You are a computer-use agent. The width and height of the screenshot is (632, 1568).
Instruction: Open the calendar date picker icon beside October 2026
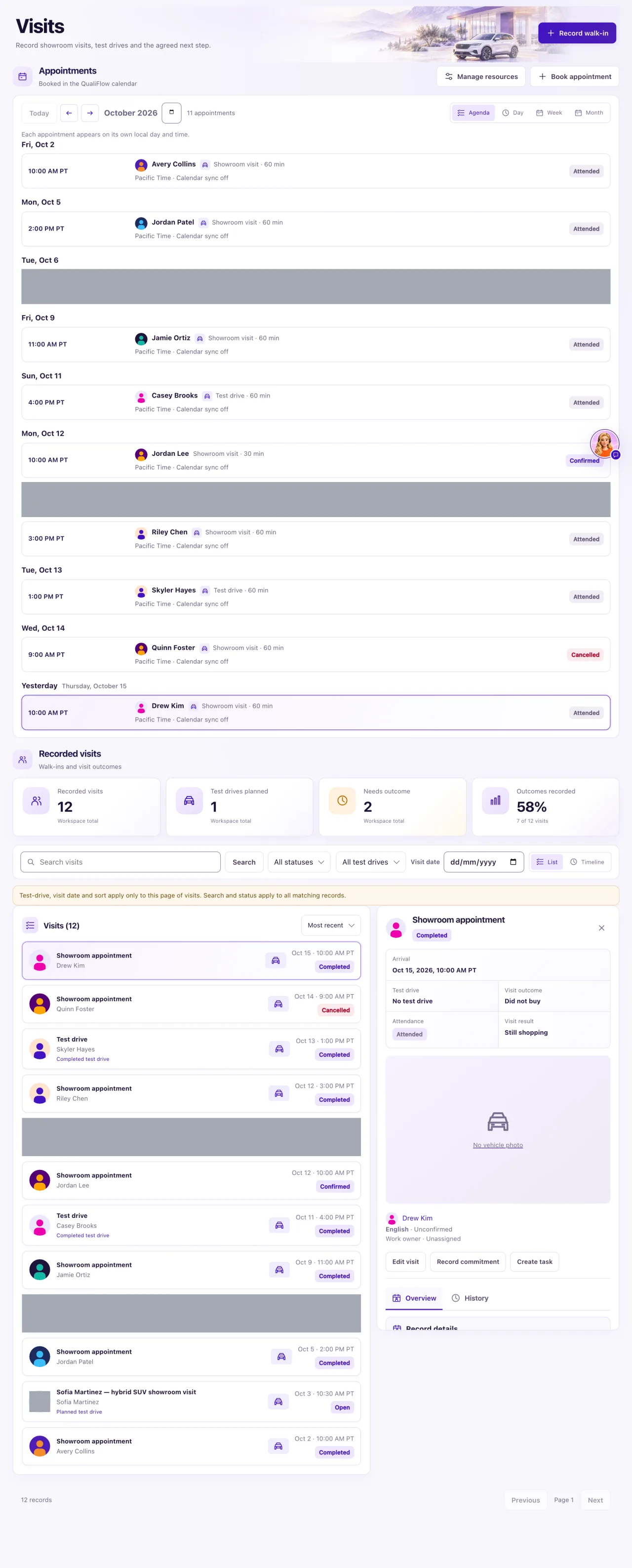(171, 113)
